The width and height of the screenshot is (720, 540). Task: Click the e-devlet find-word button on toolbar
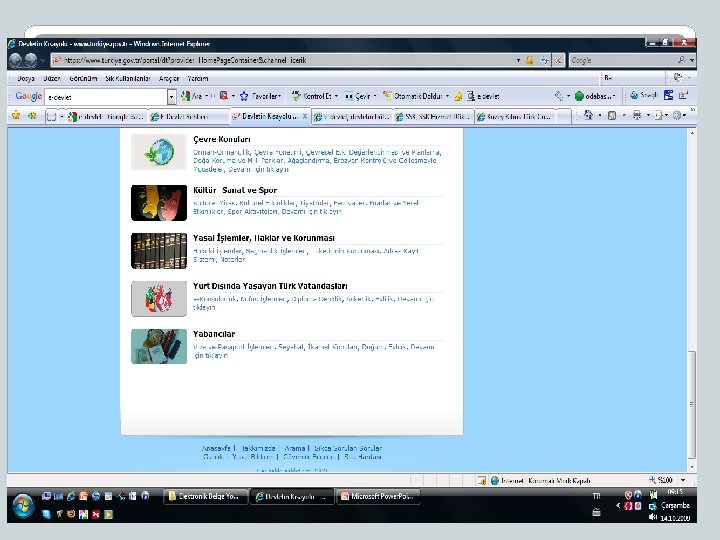(x=483, y=96)
